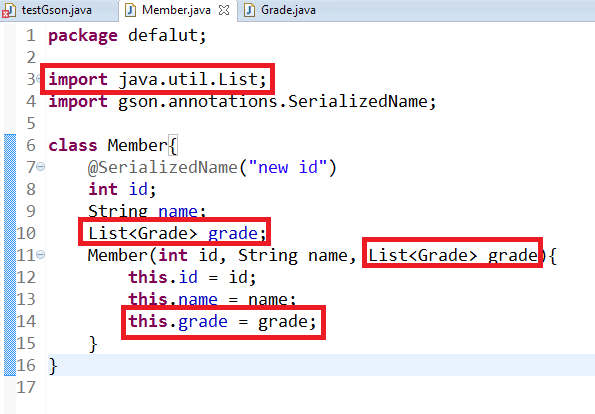The height and width of the screenshot is (414, 595).
Task: Collapse the imports fold at line 3
Action: [x=39, y=79]
